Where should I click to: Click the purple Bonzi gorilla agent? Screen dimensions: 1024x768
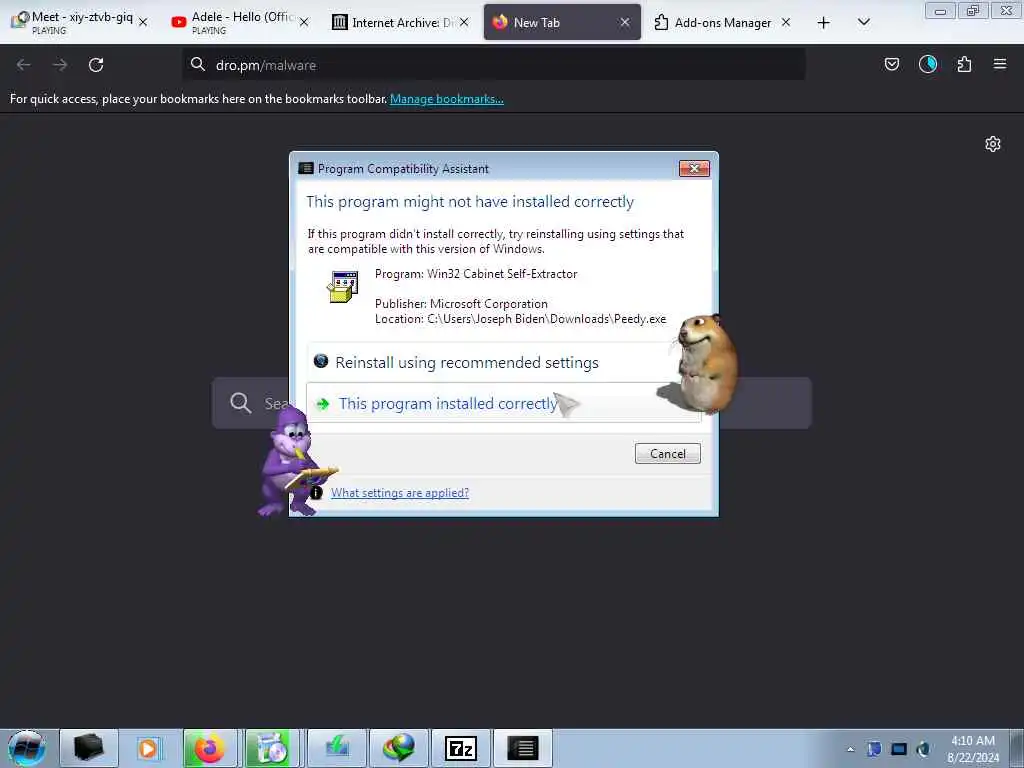(292, 461)
